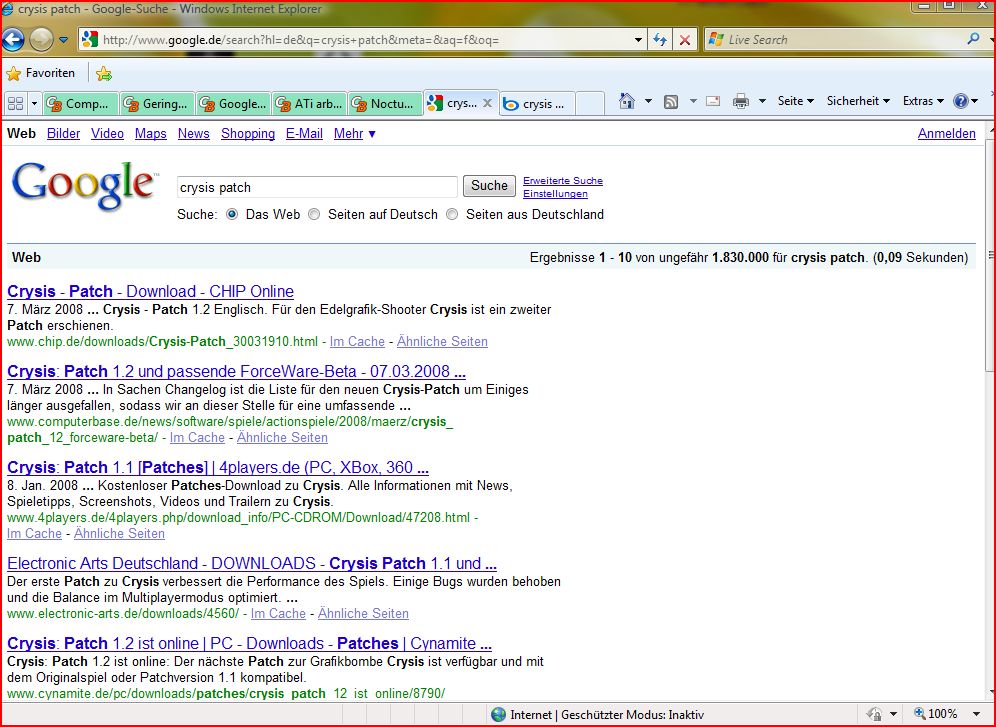Click the Live Search magnifier icon
Screen dimensions: 996x727
[x=972, y=39]
